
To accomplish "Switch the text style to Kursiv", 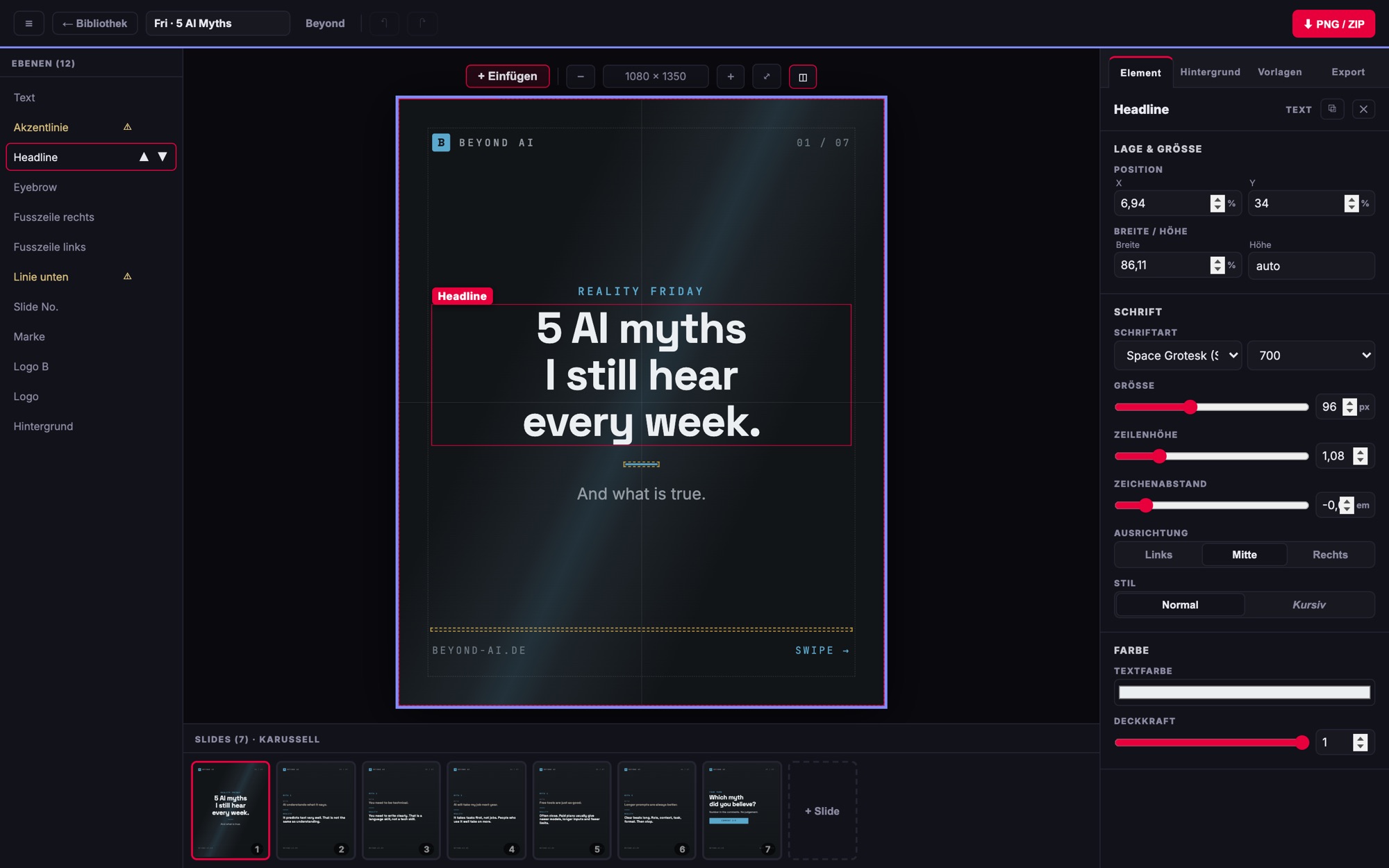I will 1309,605.
